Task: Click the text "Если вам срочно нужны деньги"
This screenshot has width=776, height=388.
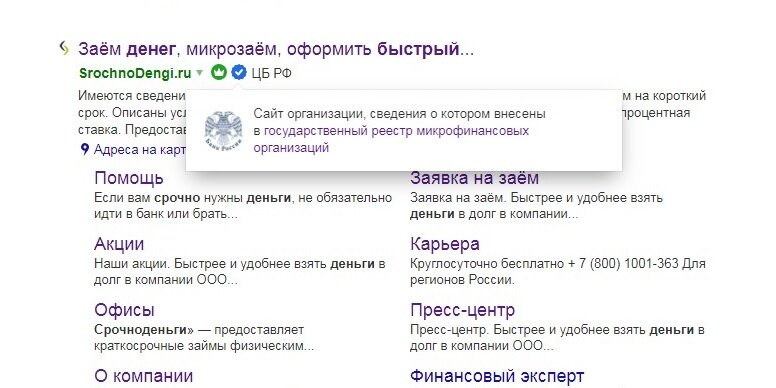Action: pyautogui.click(x=193, y=198)
